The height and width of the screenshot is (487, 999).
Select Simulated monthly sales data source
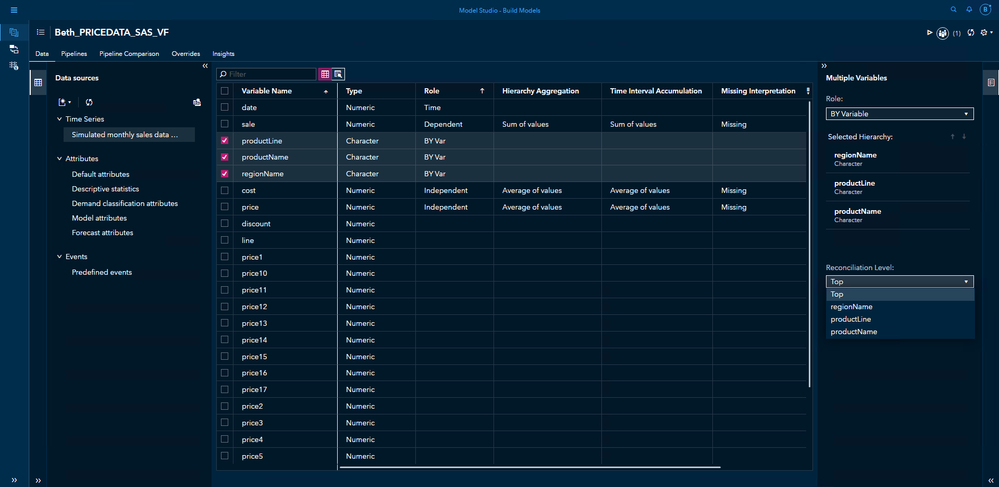pos(129,135)
